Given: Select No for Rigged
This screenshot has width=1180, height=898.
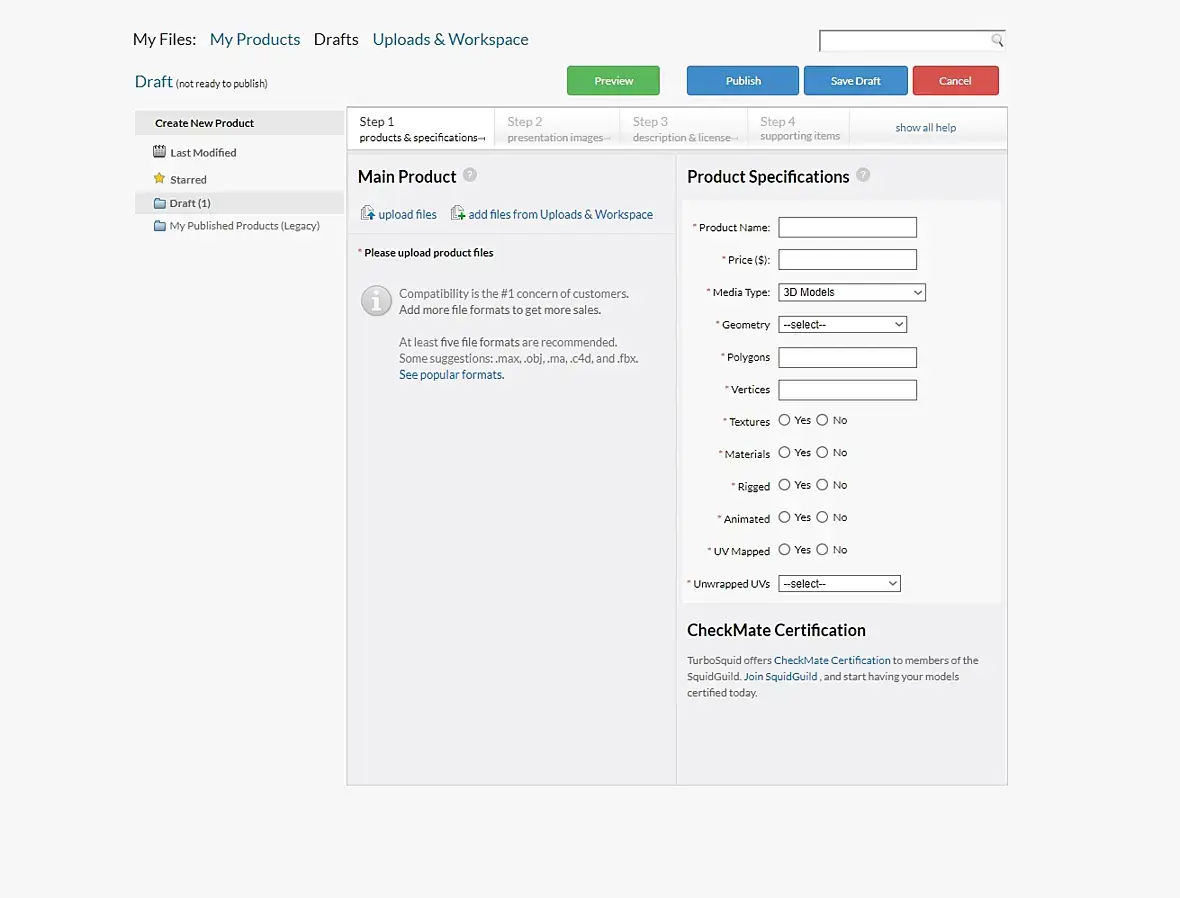Looking at the screenshot, I should (822, 485).
